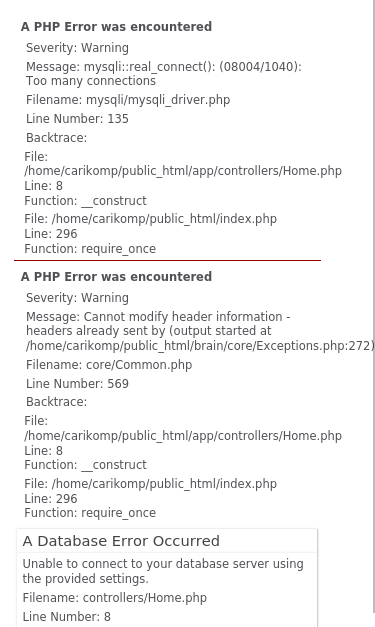Click the first "Backtrace:" label

pos(56,138)
